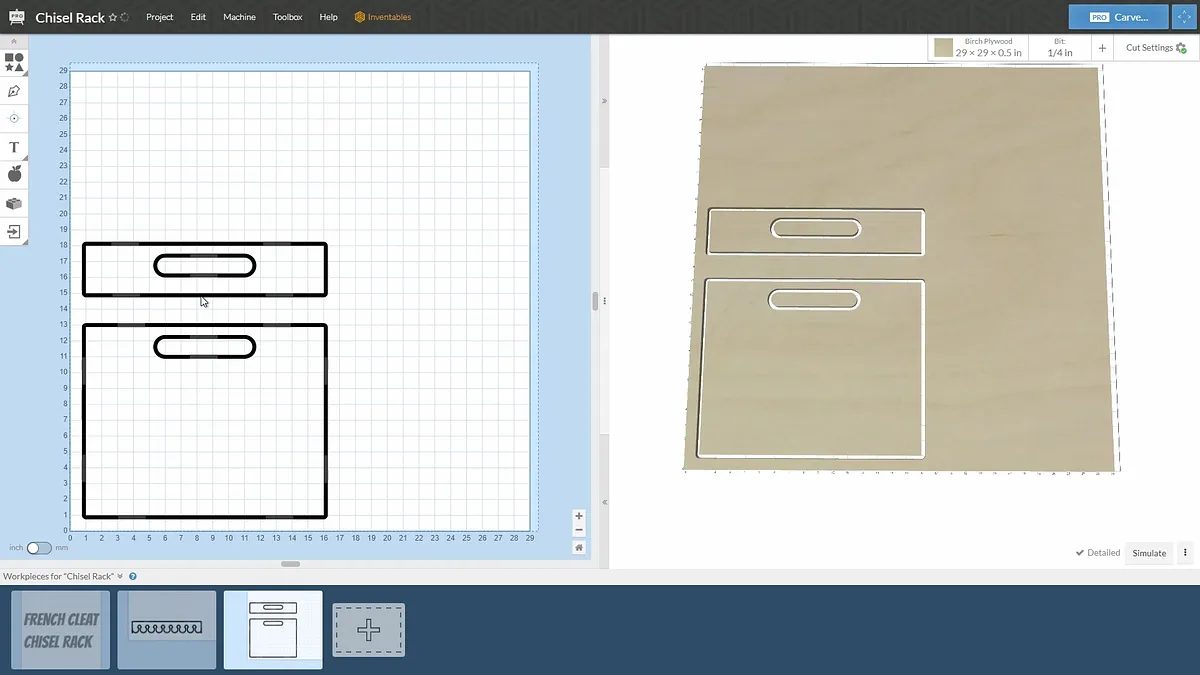Open the Toolbox menu
Viewport: 1200px width, 675px height.
(287, 17)
